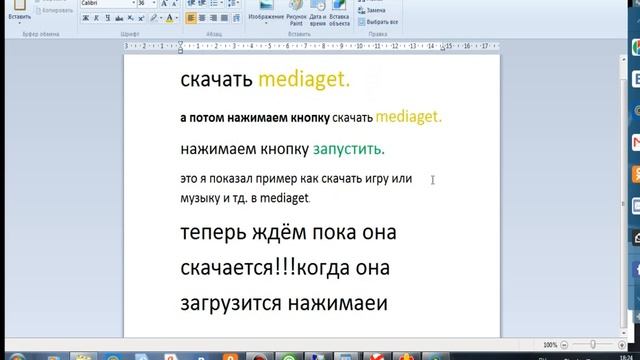Click the first-line indent marker on ruler
This screenshot has height=360, width=640.
click(x=180, y=44)
